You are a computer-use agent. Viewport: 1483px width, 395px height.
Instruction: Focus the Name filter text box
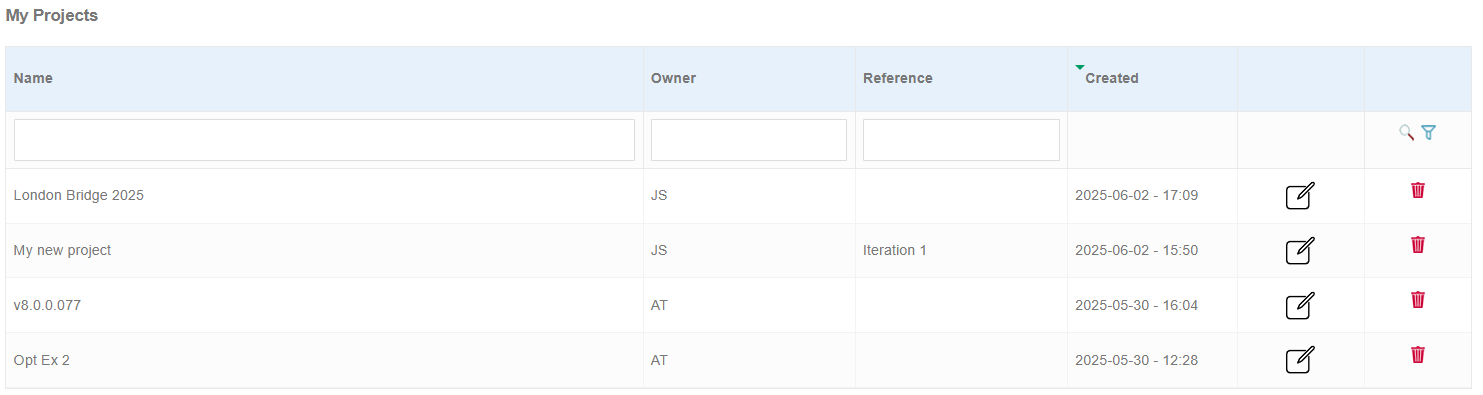(x=324, y=140)
